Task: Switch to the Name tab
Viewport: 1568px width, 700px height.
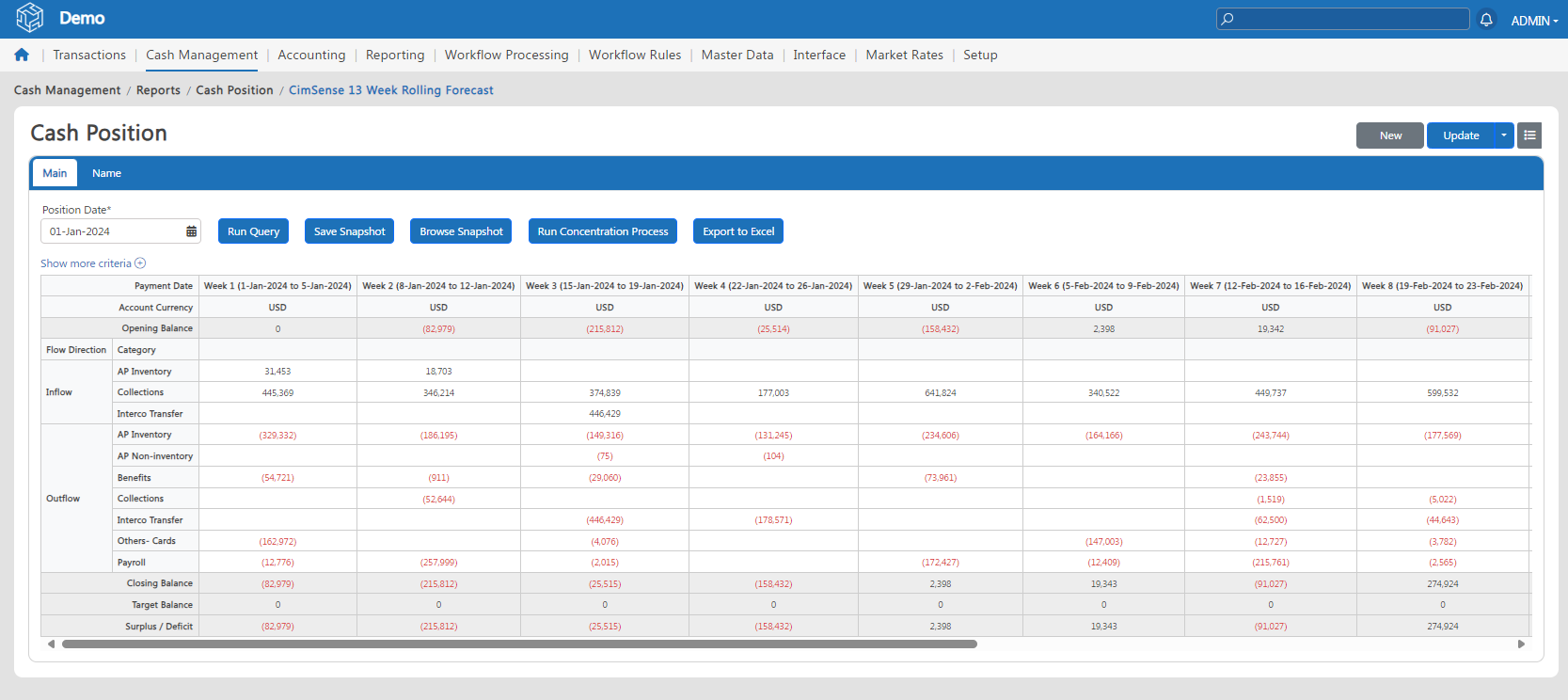Action: (x=106, y=173)
